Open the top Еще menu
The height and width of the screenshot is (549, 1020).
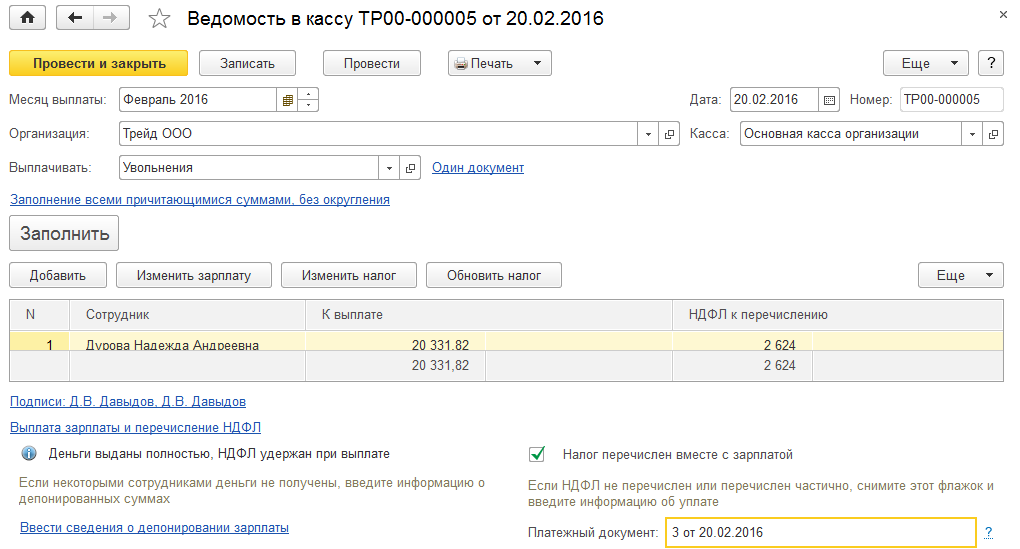(x=925, y=63)
